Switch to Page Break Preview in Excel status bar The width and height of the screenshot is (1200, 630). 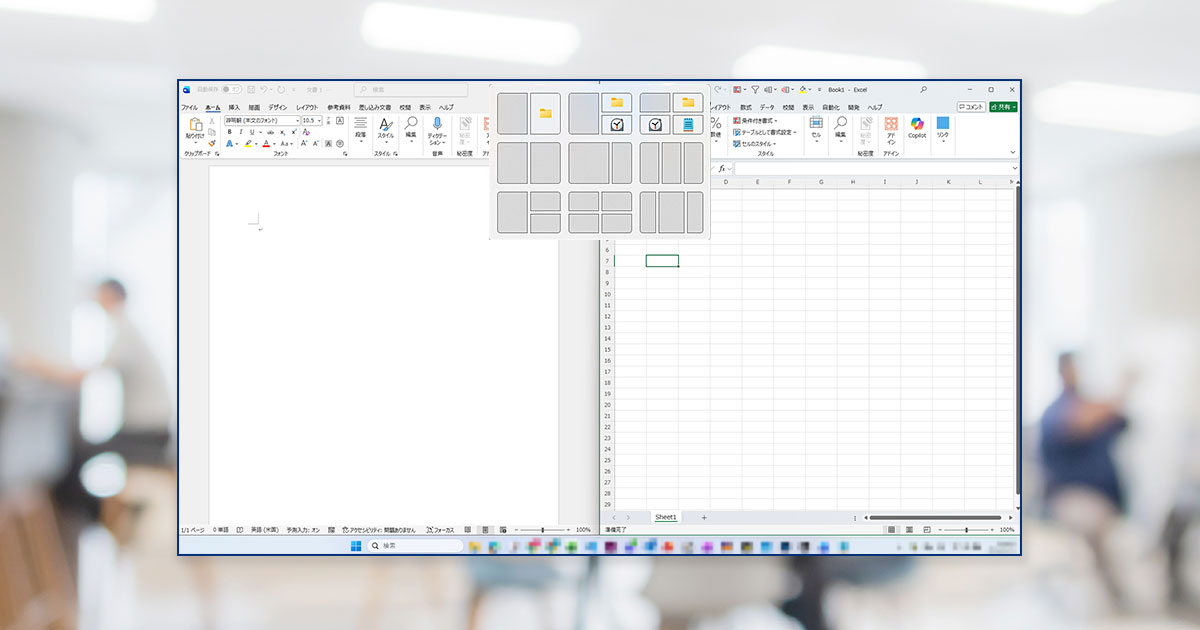pos(927,529)
